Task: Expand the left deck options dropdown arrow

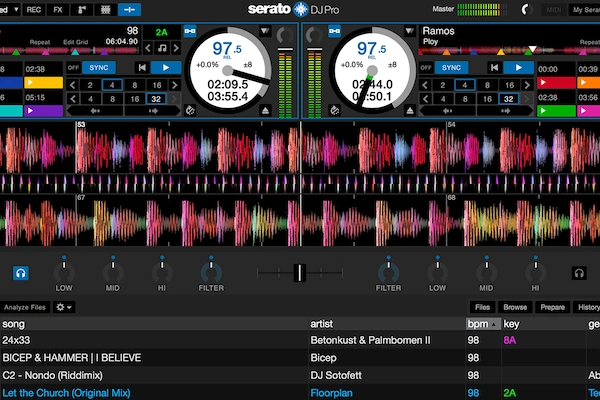Action: point(265,31)
